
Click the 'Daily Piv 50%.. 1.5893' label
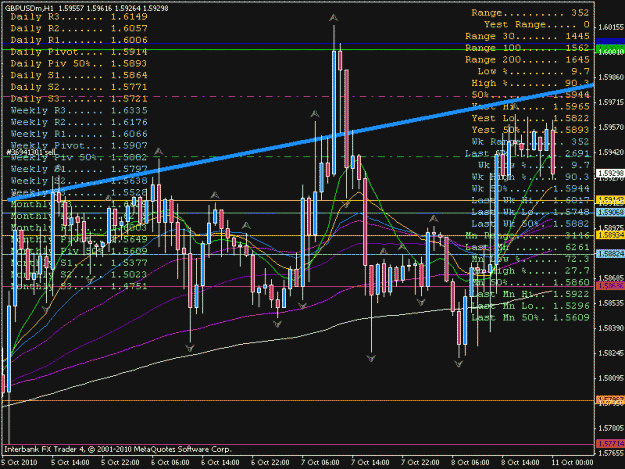79,63
